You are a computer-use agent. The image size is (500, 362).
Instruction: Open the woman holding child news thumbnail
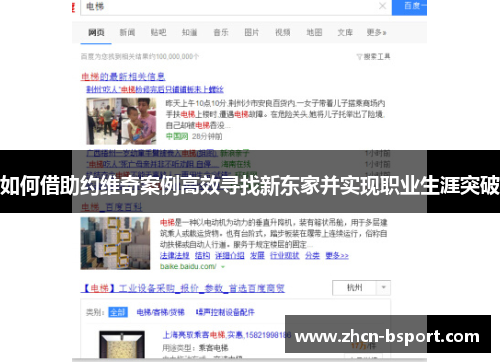(121, 121)
